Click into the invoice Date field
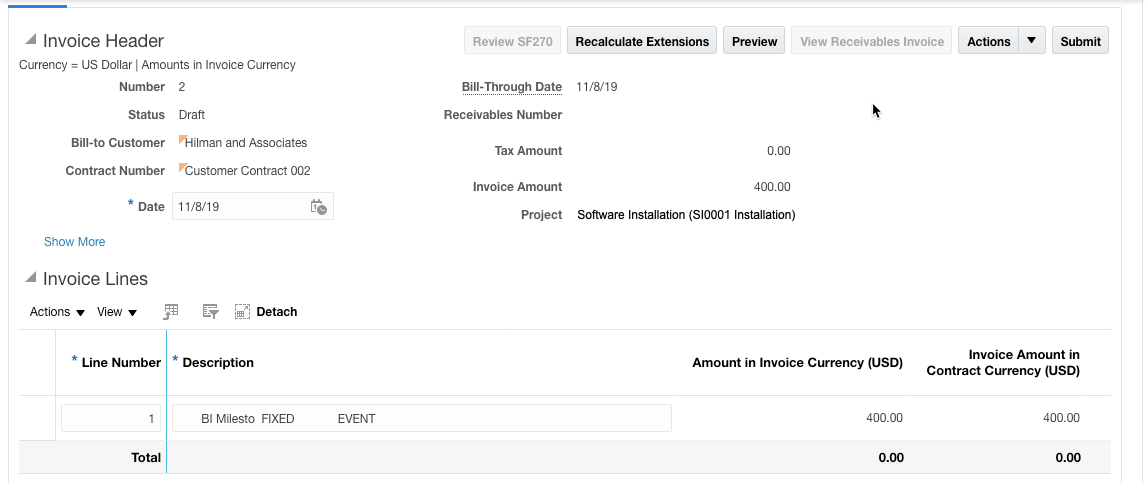This screenshot has height=483, width=1148. [240, 207]
